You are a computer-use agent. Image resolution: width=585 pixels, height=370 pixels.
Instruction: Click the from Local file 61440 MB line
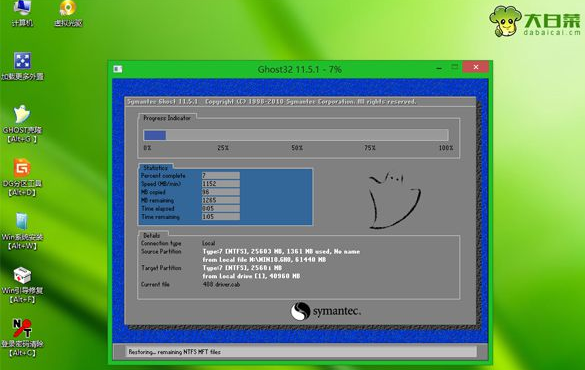coord(264,260)
